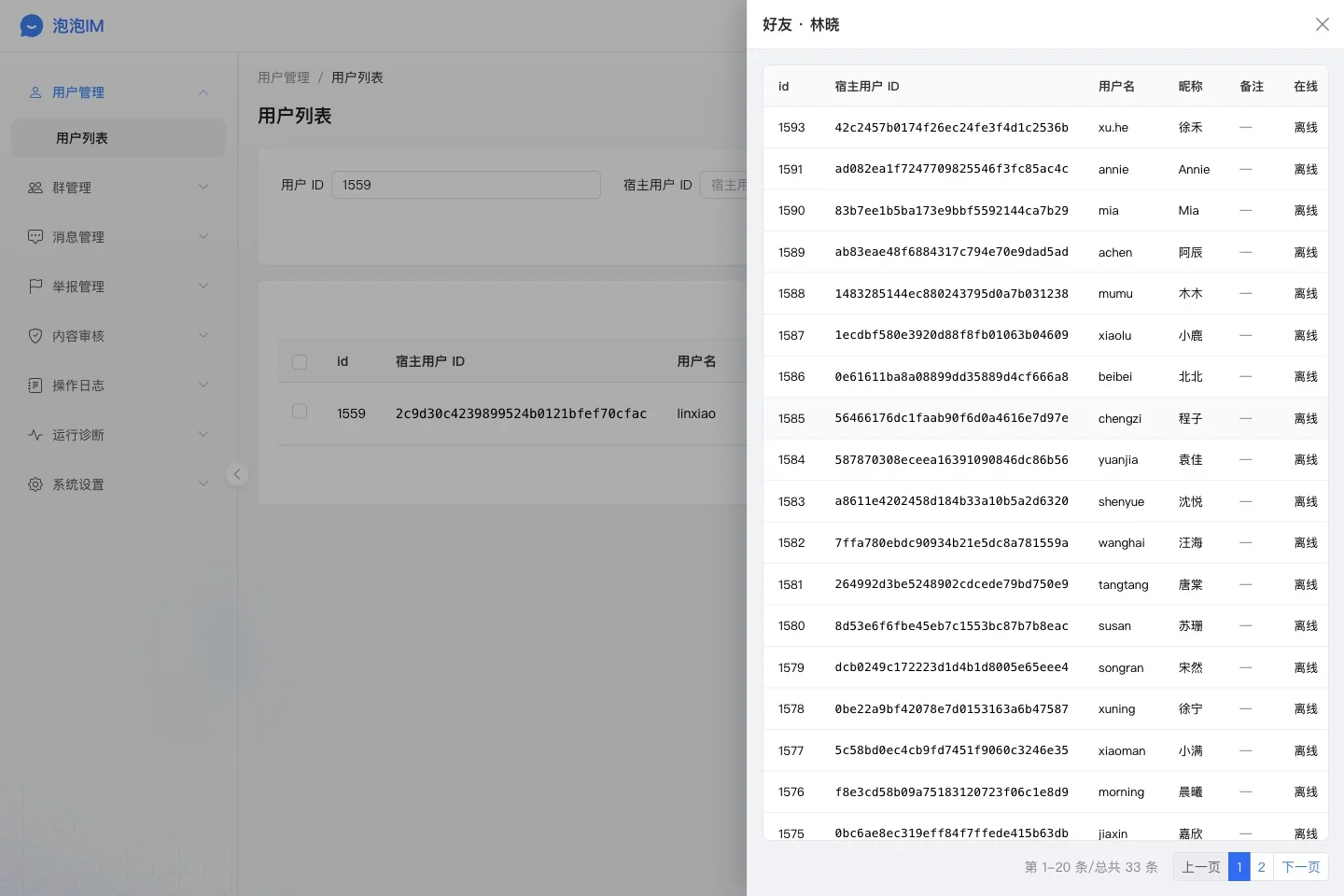The height and width of the screenshot is (896, 1344).
Task: Click the 系统设置 gear icon
Action: 35,484
